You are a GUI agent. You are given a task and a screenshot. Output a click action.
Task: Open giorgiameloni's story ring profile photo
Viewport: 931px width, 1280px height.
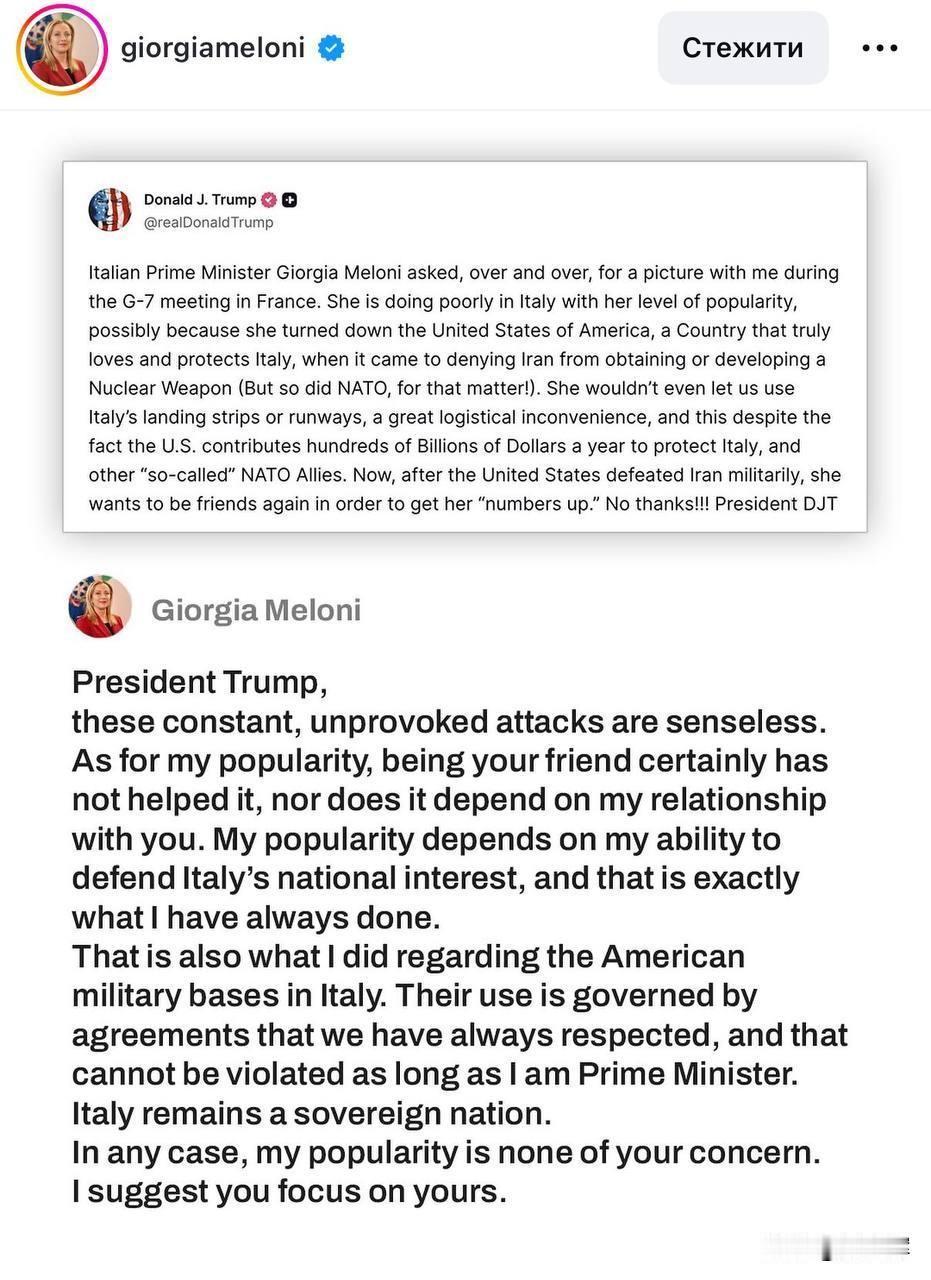click(x=61, y=49)
